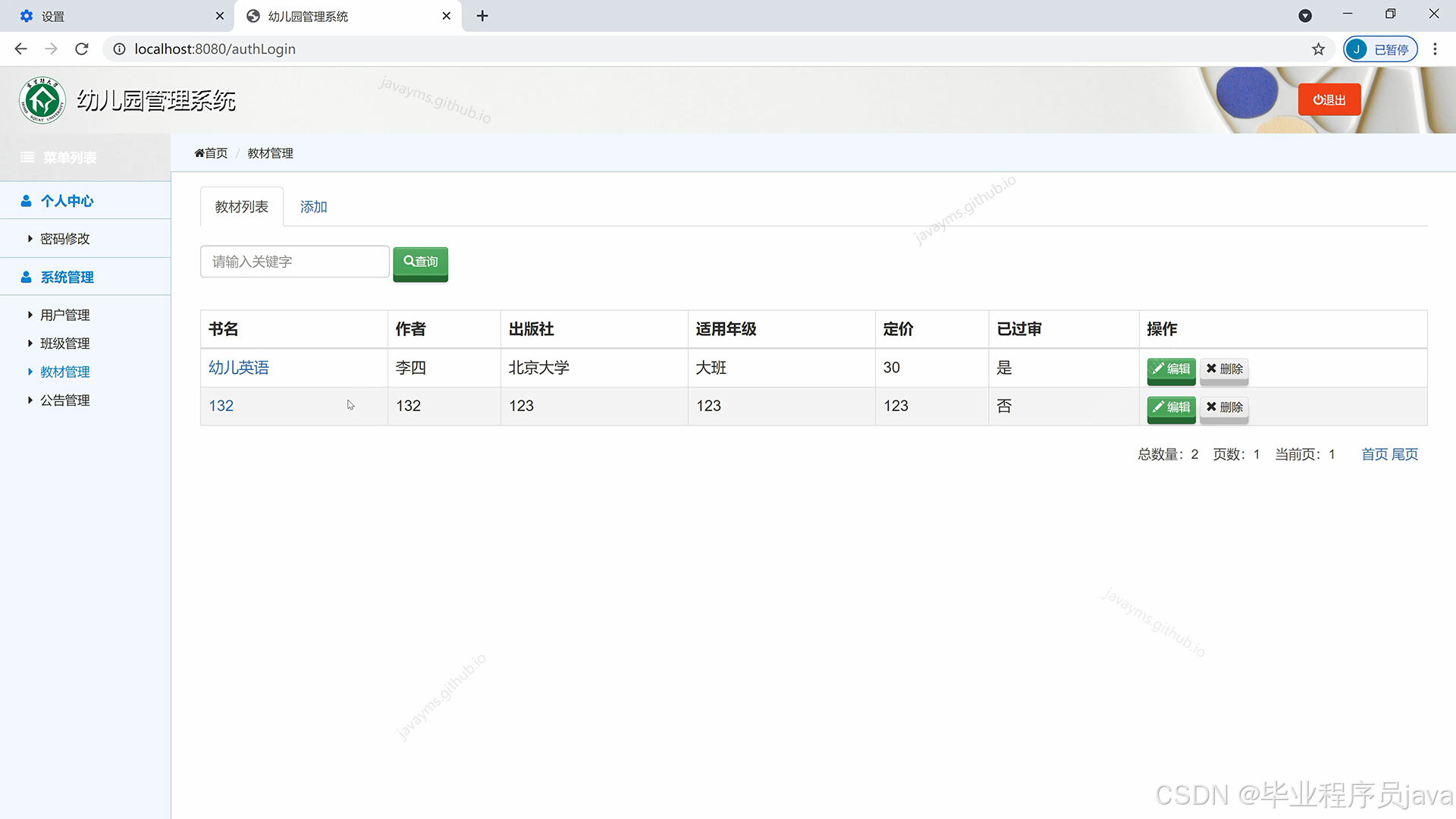Screen dimensions: 1456x819
Task: Open Chrome three-dot menu
Action: 1435,49
